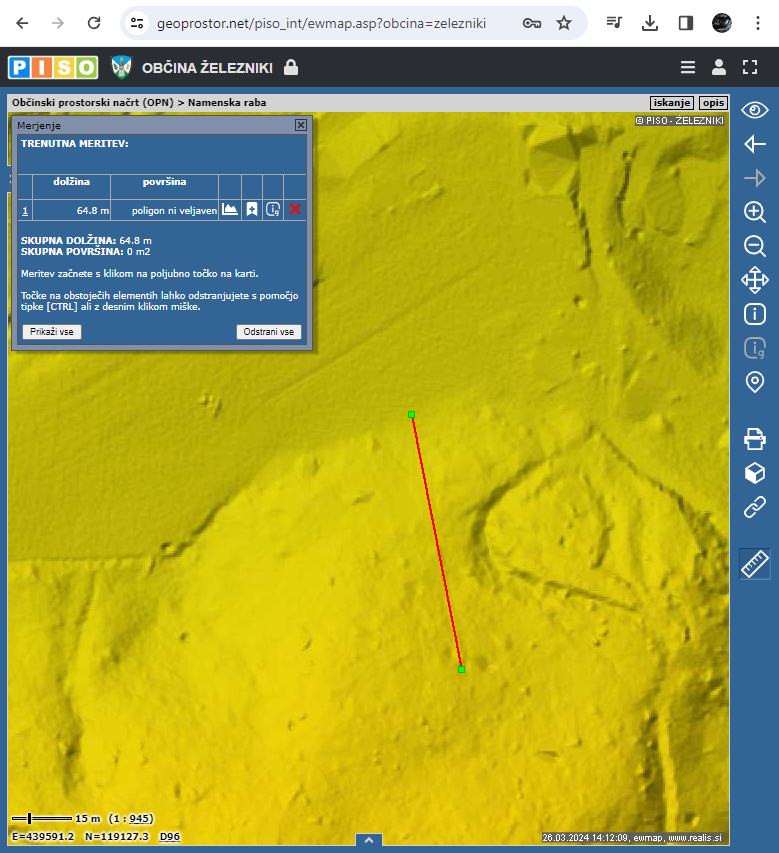
Task: Open the opis description tab
Action: [x=712, y=103]
